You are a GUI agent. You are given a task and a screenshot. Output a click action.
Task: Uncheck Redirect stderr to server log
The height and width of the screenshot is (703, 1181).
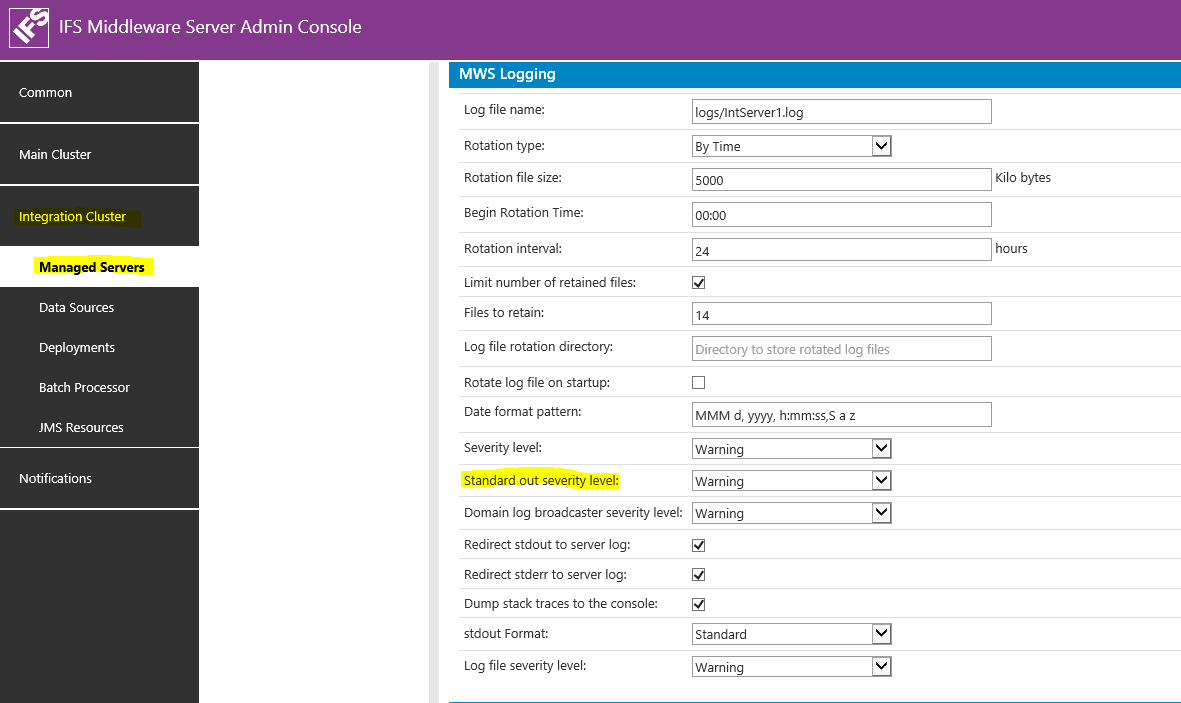pos(699,575)
